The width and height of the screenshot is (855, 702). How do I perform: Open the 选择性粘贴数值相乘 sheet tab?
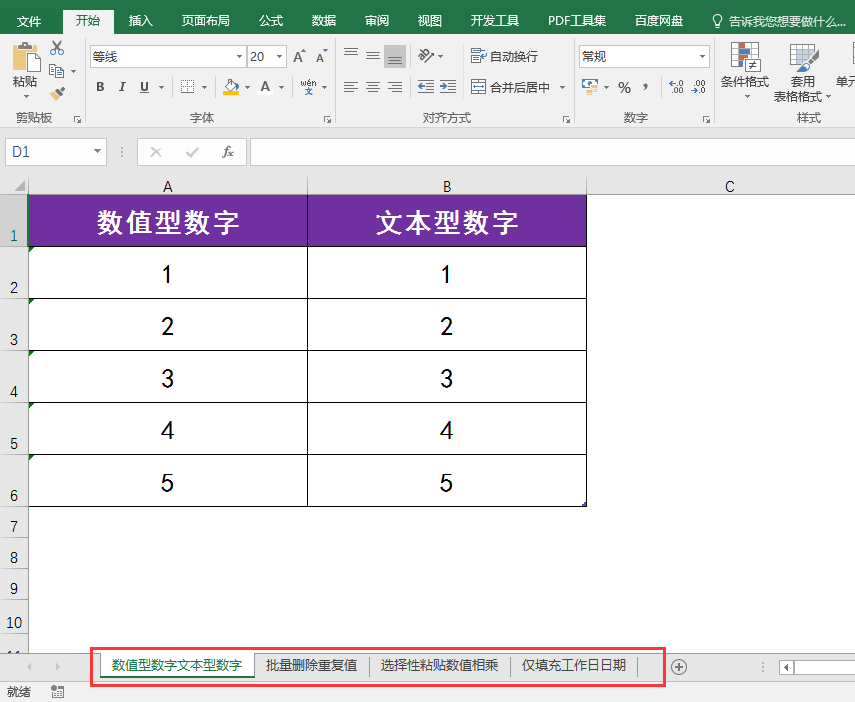coord(439,665)
